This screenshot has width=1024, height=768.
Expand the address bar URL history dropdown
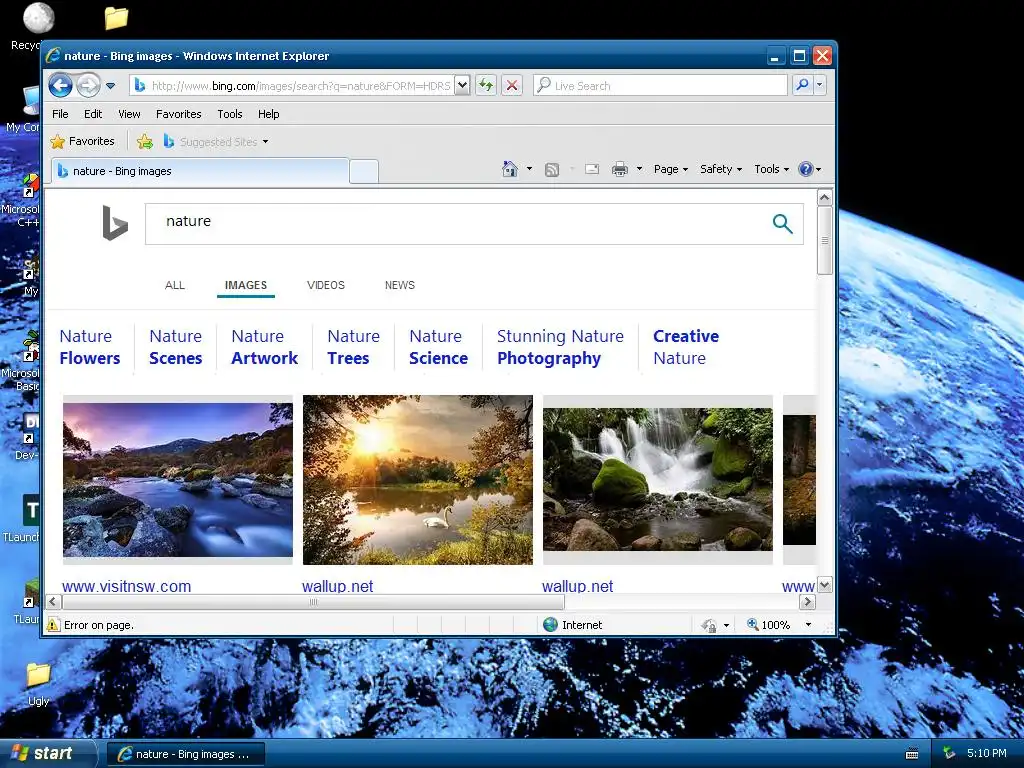tap(462, 85)
